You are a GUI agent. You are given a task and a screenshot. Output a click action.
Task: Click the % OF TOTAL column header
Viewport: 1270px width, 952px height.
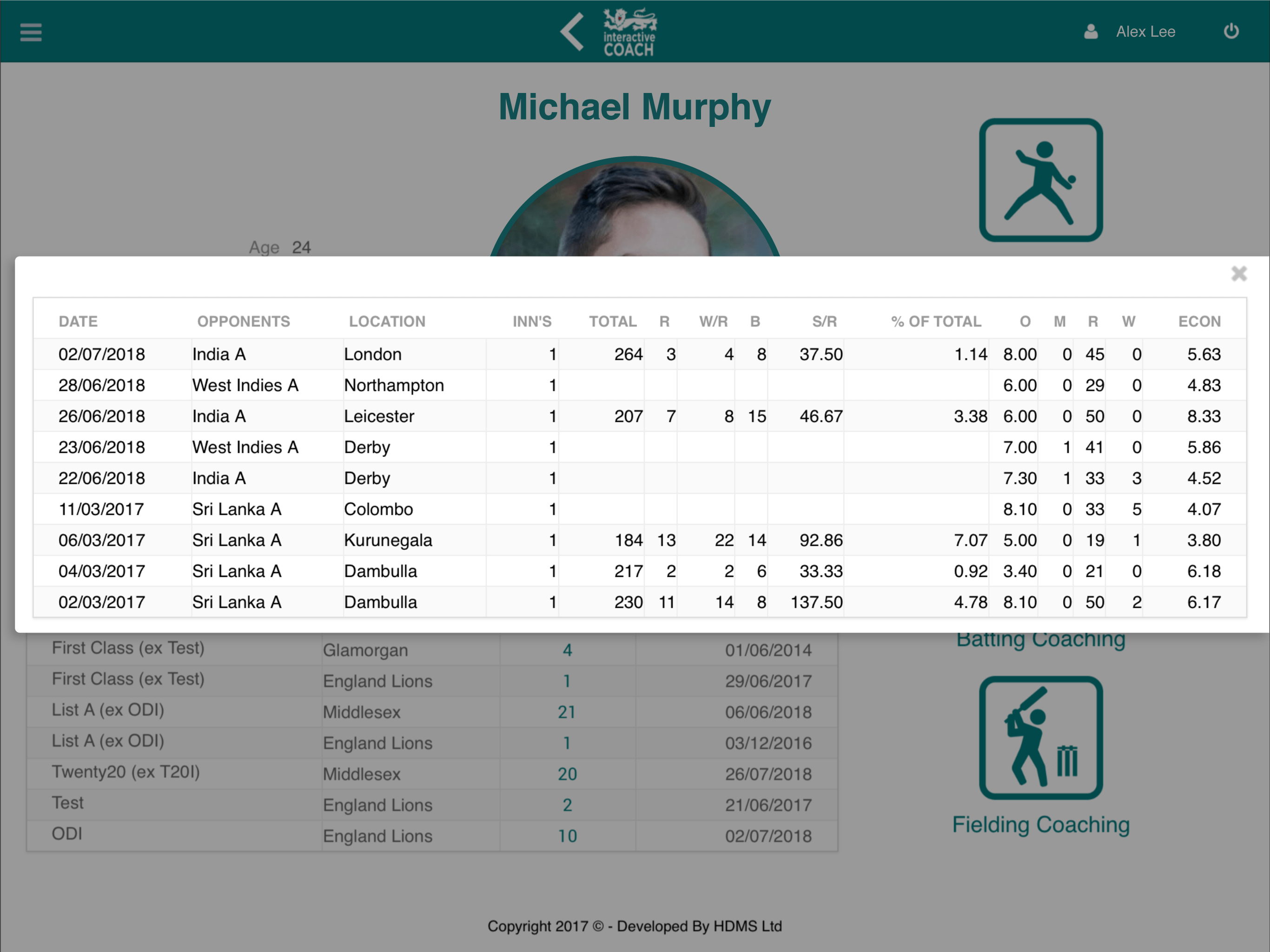[x=936, y=322]
